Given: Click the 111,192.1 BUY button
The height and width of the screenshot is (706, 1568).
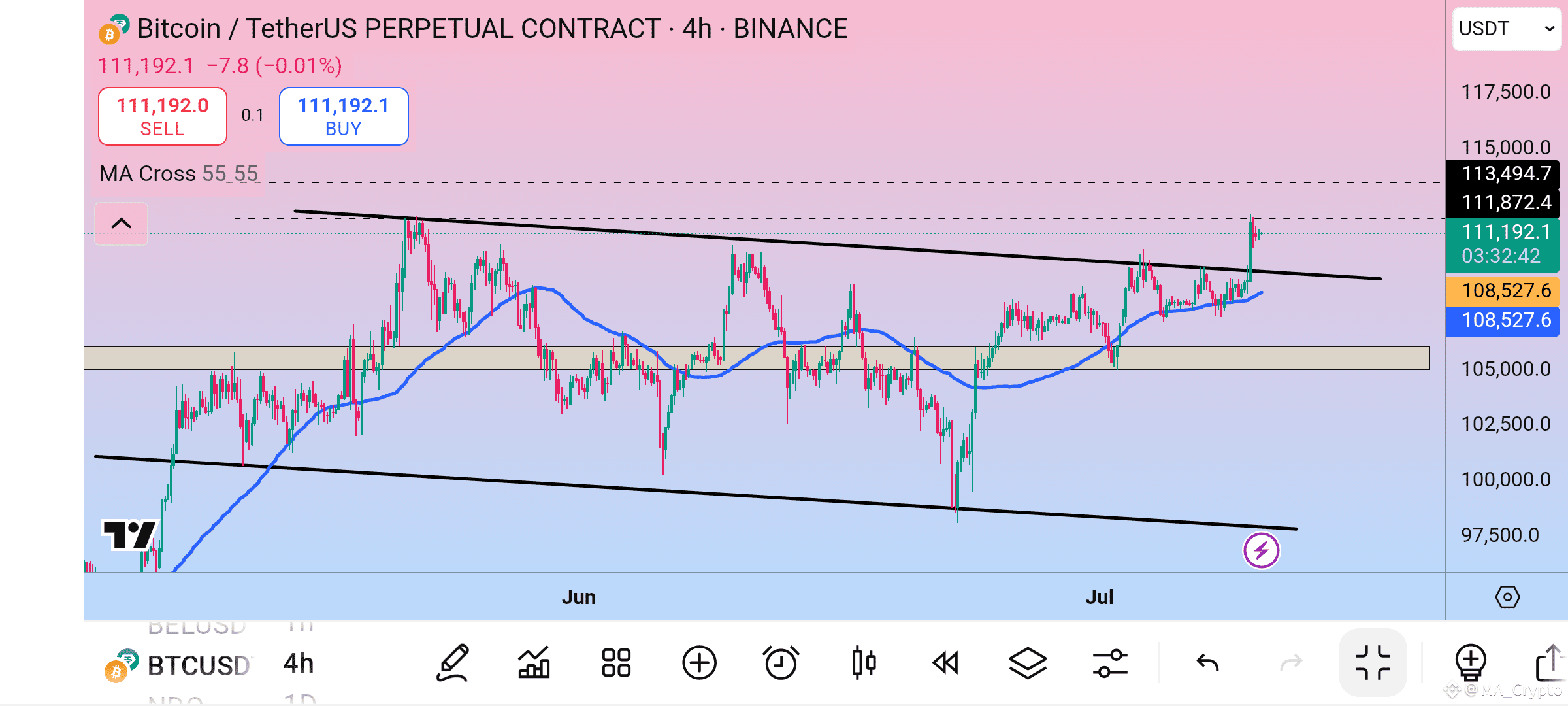Looking at the screenshot, I should pos(344,116).
